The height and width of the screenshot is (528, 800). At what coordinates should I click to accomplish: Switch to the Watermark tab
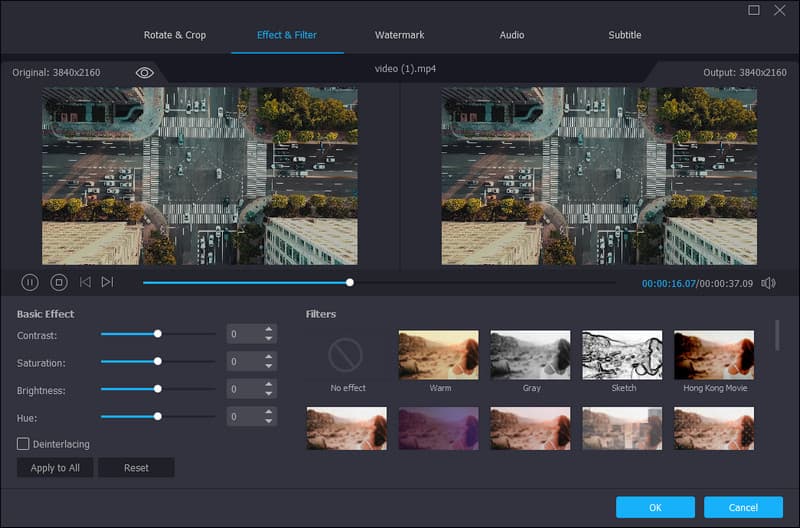point(399,35)
